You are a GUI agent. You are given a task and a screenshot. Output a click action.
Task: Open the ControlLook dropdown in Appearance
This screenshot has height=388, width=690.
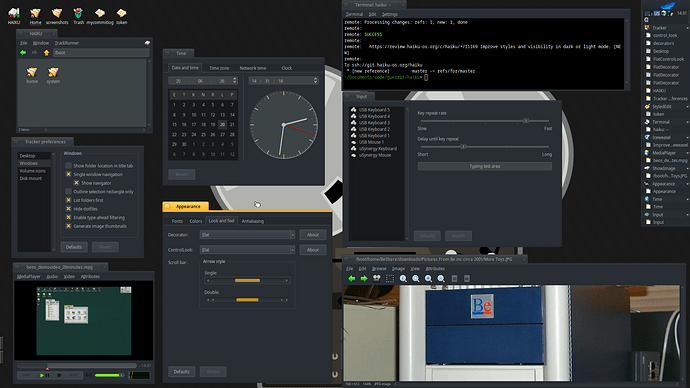pyautogui.click(x=247, y=250)
